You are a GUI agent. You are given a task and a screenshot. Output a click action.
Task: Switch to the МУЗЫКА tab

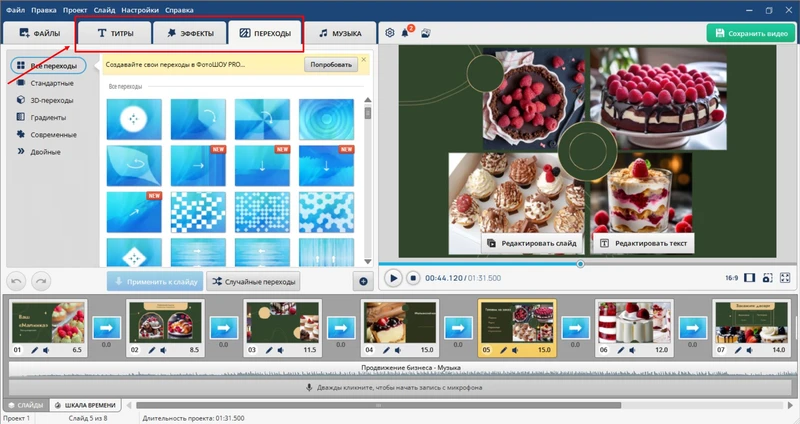[340, 33]
